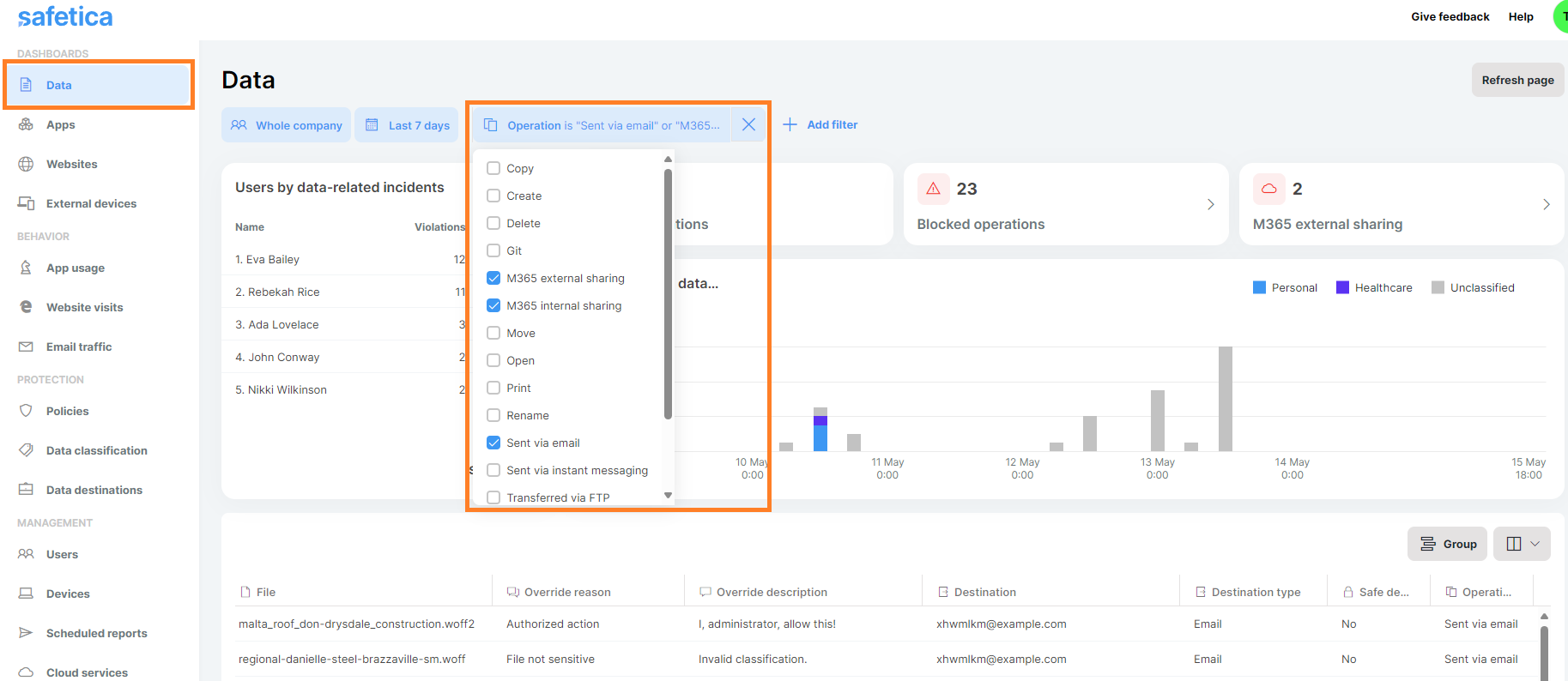This screenshot has height=681, width=1568.
Task: Click the Website visits browser icon
Action: coord(26,307)
